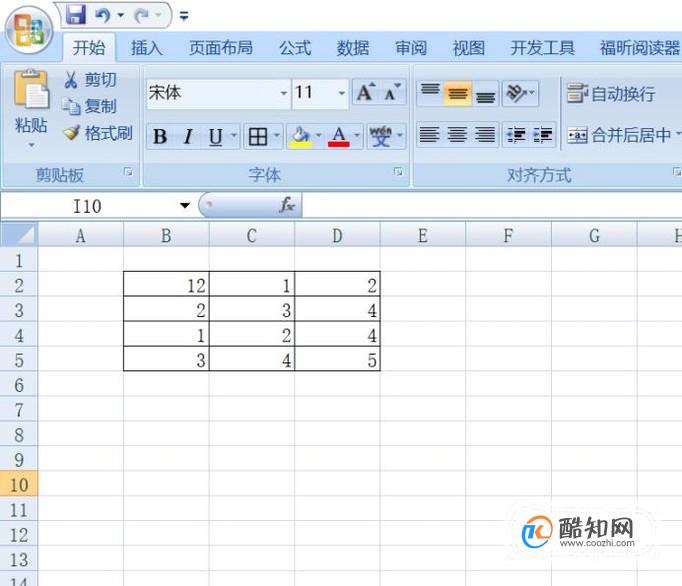Toggle italic formatting
Viewport: 682px width, 586px height.
click(187, 137)
